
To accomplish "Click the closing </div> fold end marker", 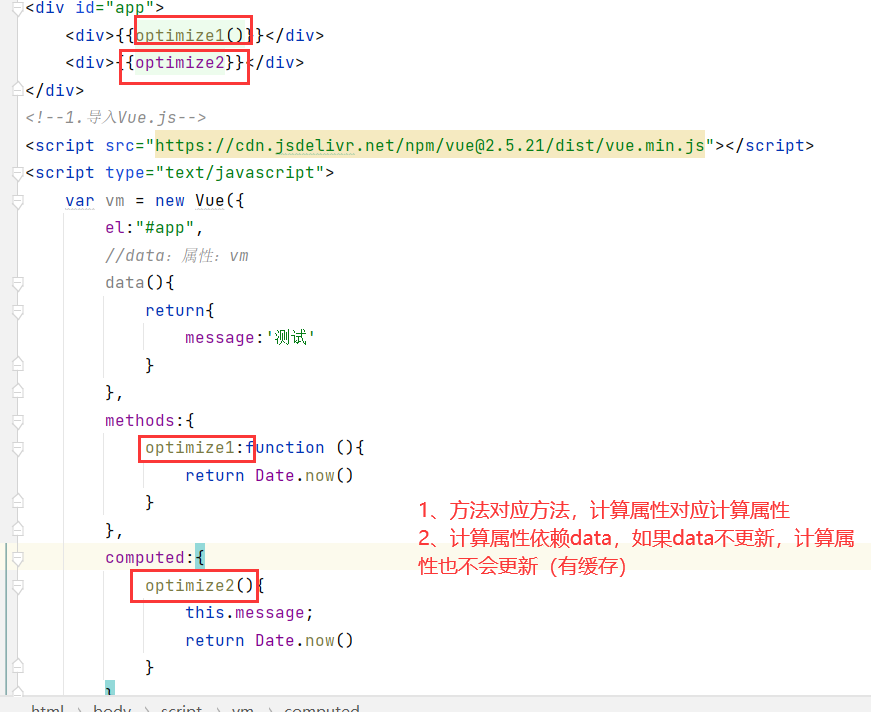I will coord(16,91).
